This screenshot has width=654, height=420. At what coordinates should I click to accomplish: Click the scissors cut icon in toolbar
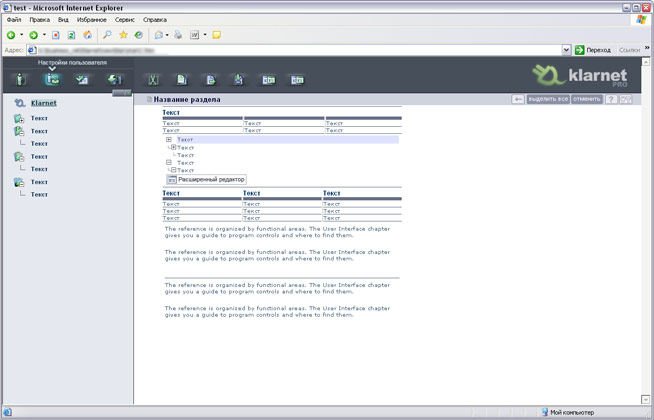coord(153,80)
